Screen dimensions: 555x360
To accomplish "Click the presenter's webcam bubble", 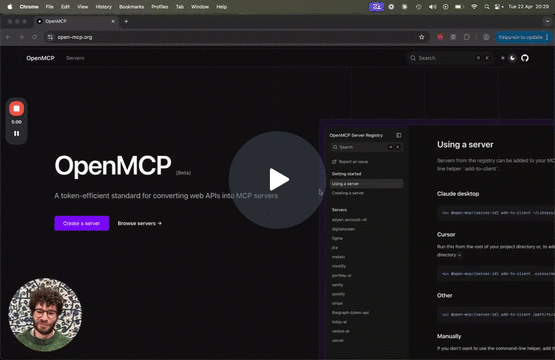I will [x=45, y=315].
